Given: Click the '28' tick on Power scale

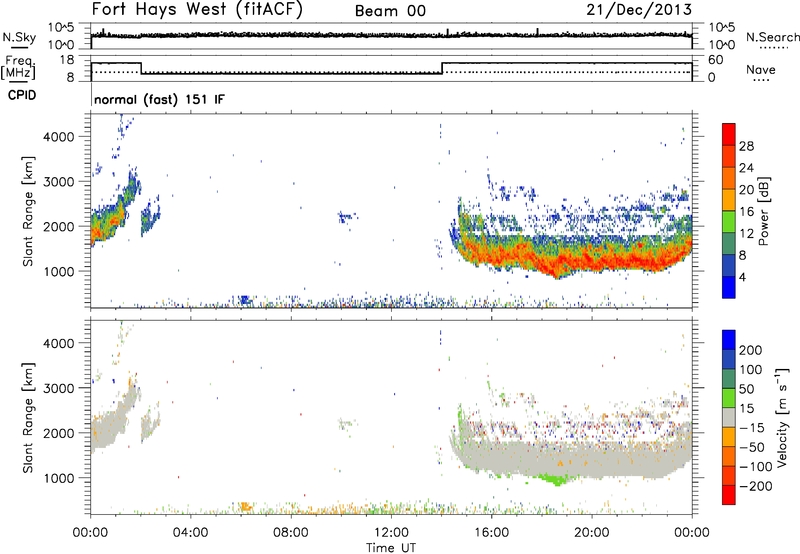Looking at the screenshot, I should point(746,146).
